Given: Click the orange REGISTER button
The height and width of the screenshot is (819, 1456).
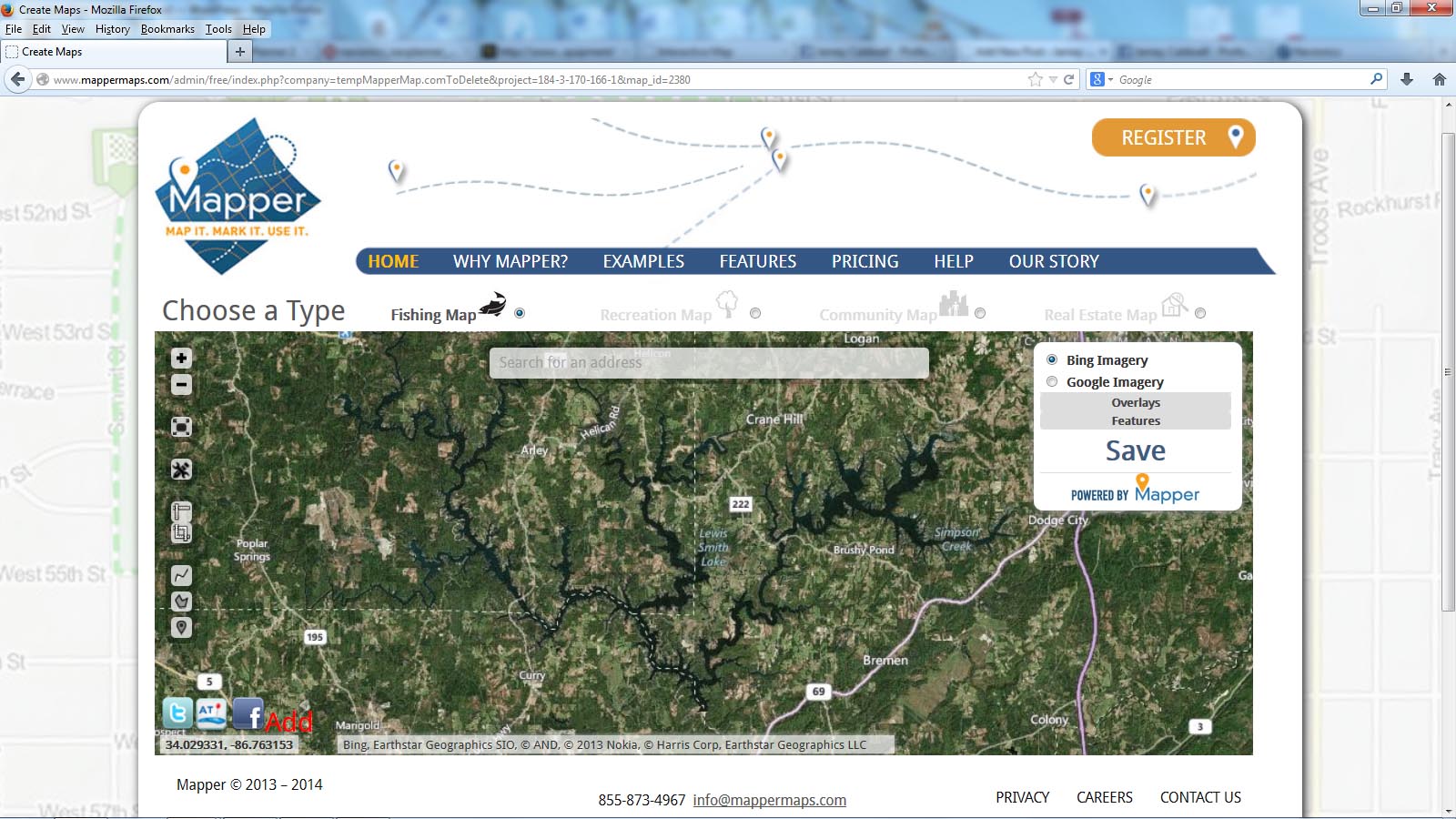Looking at the screenshot, I should (1173, 137).
